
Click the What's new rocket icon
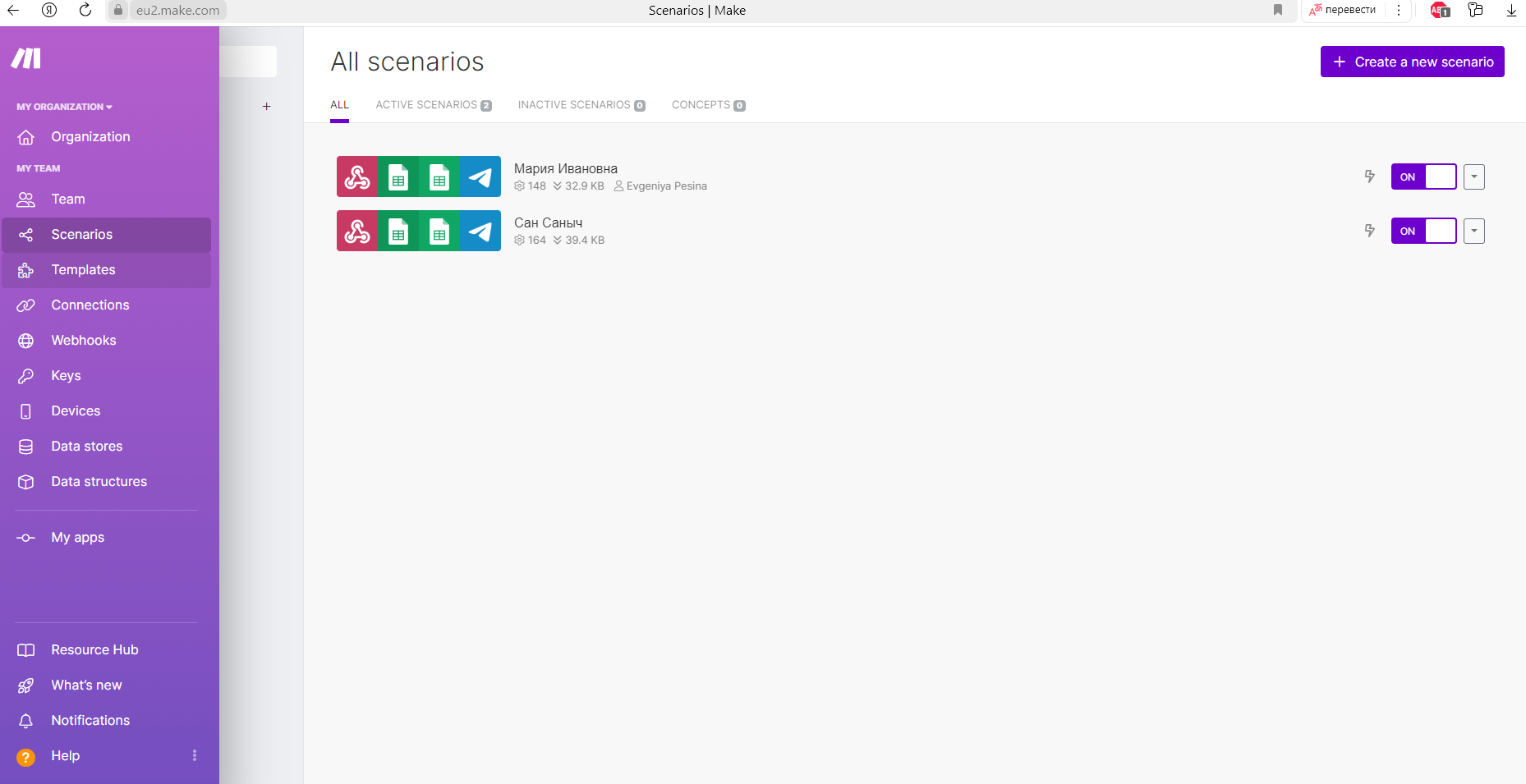pyautogui.click(x=26, y=685)
